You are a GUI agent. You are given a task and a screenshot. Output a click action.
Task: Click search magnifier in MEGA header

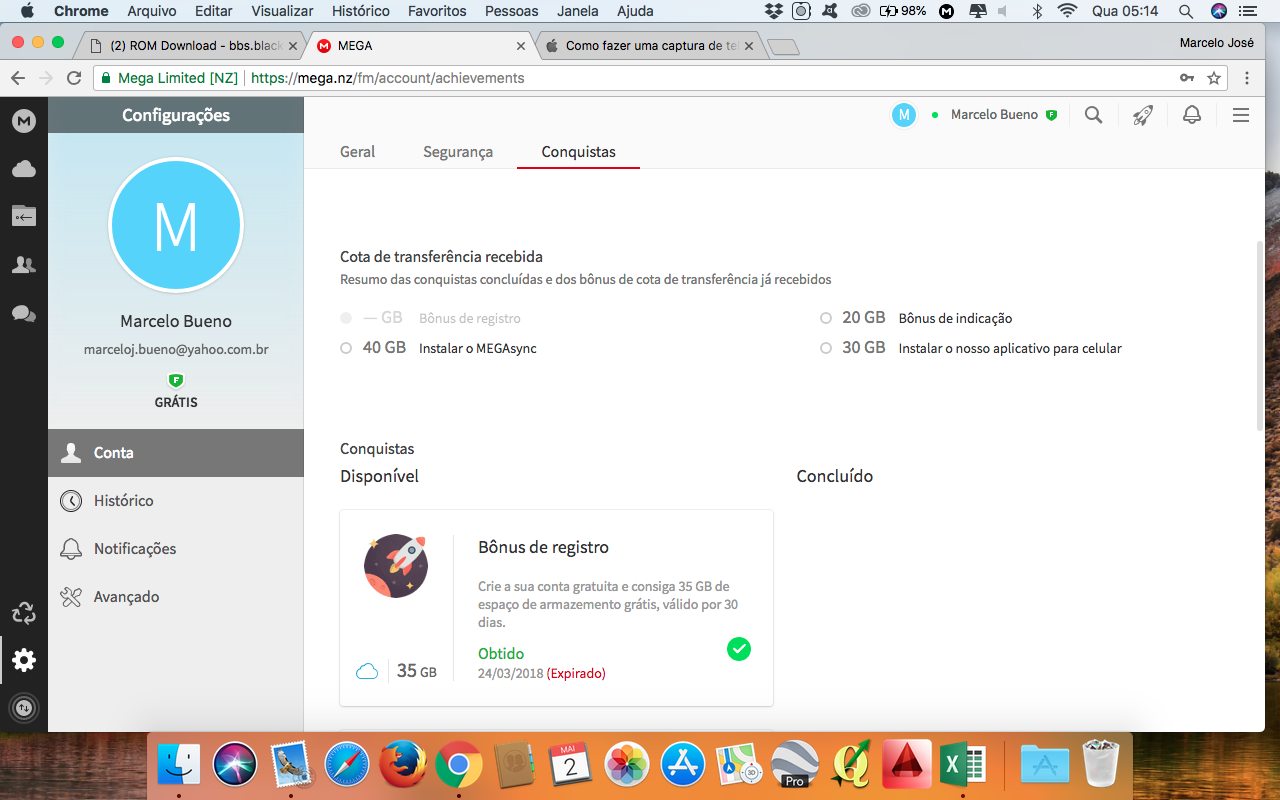1094,115
